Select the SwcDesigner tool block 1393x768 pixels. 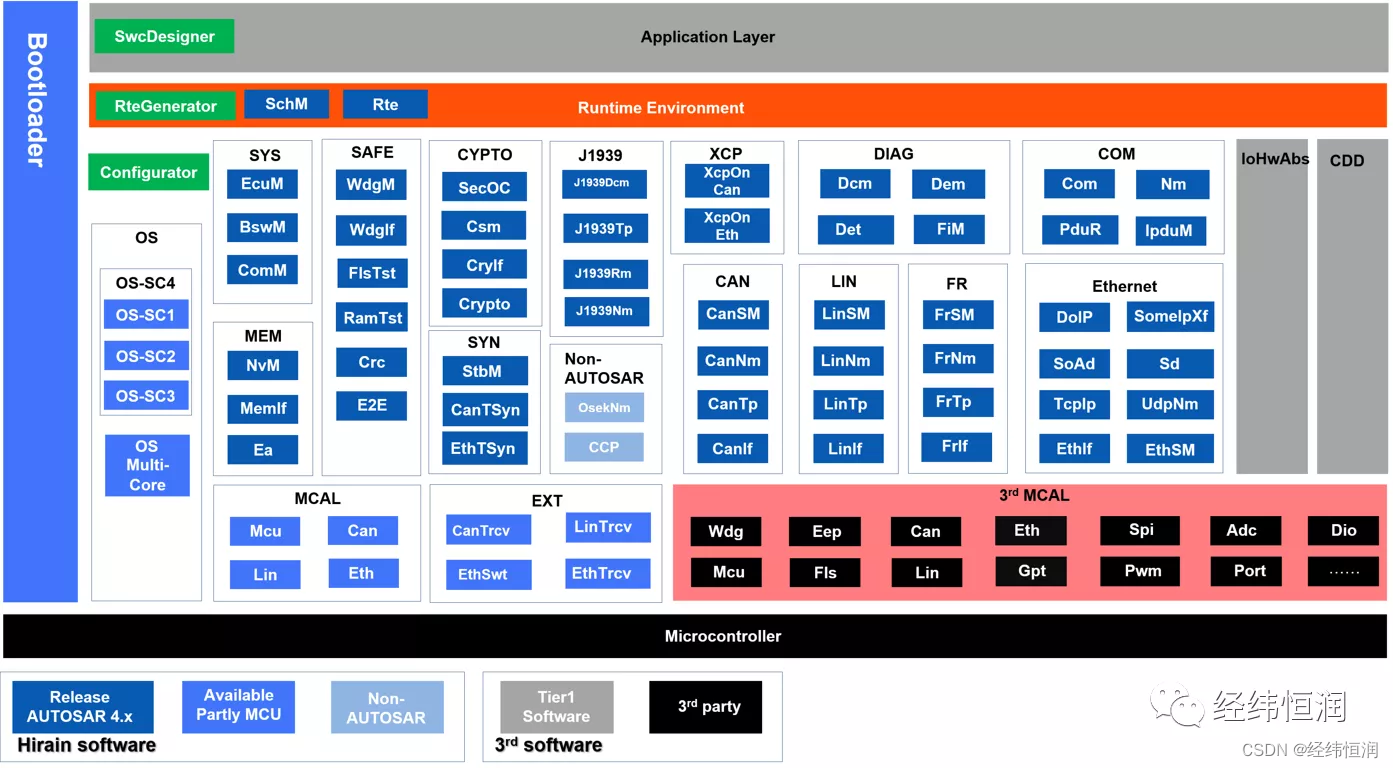point(163,35)
